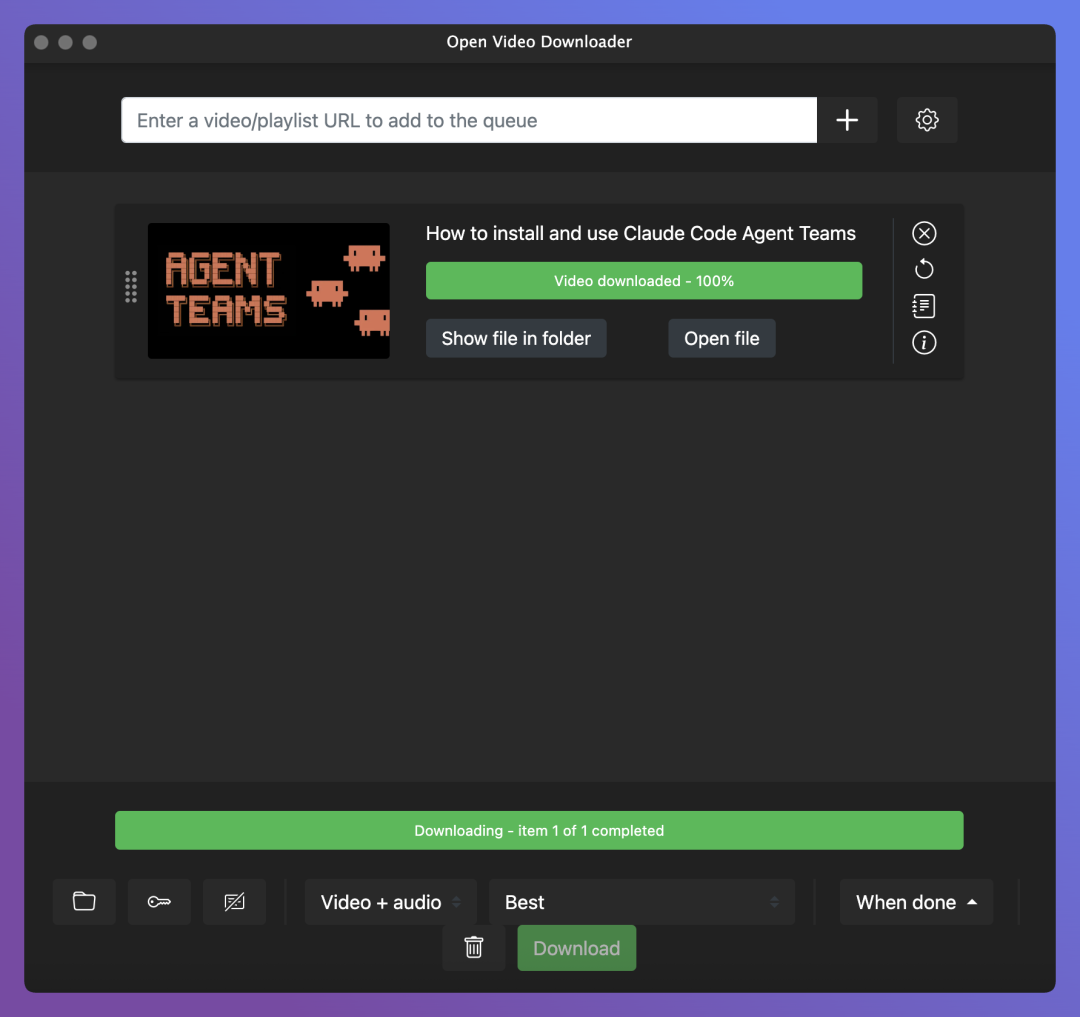1080x1017 pixels.
Task: Open the video's log notebook icon
Action: (x=924, y=306)
